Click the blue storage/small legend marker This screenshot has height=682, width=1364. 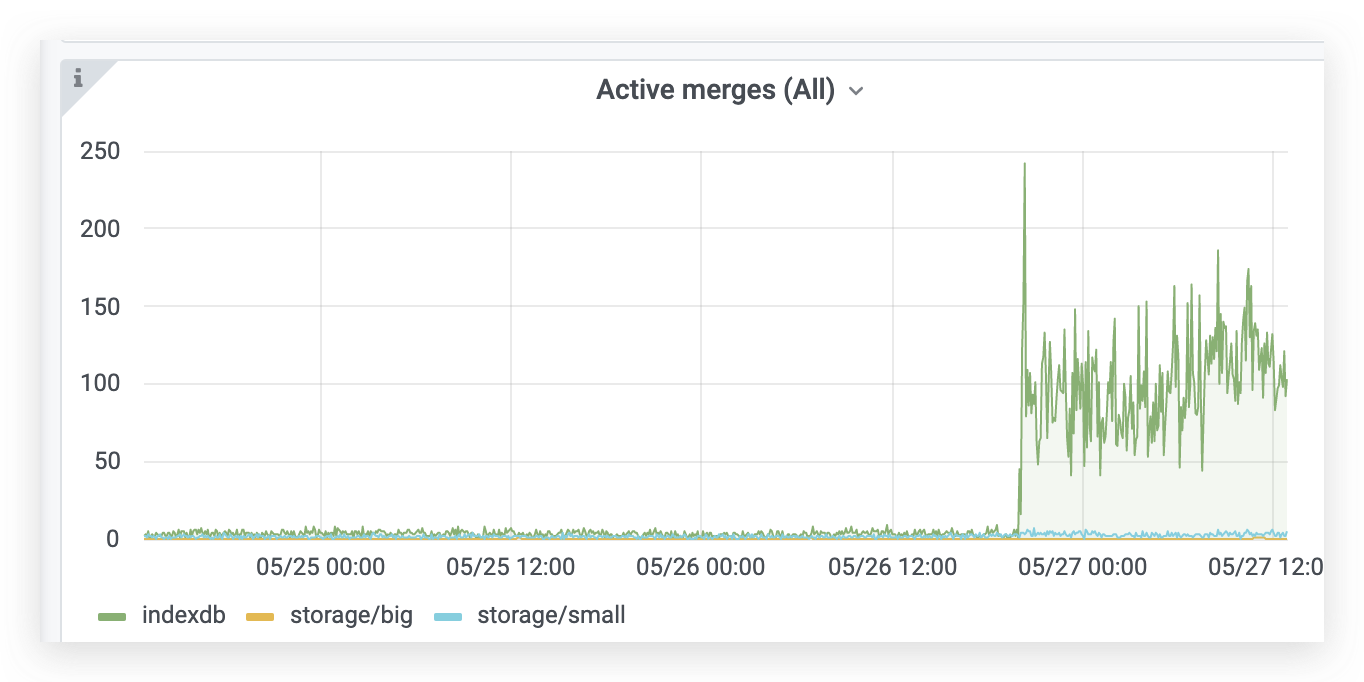[x=449, y=615]
